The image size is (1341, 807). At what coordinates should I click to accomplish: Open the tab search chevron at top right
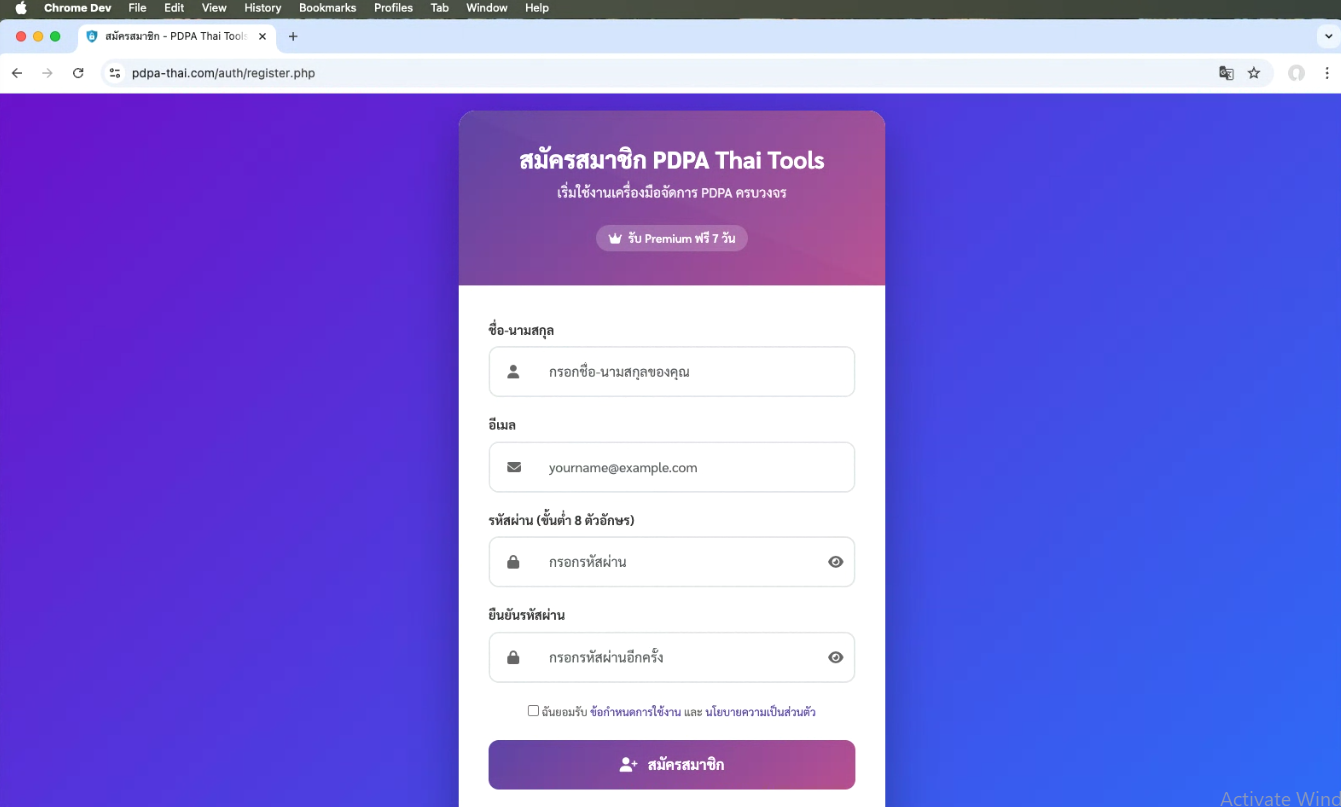(x=1330, y=36)
